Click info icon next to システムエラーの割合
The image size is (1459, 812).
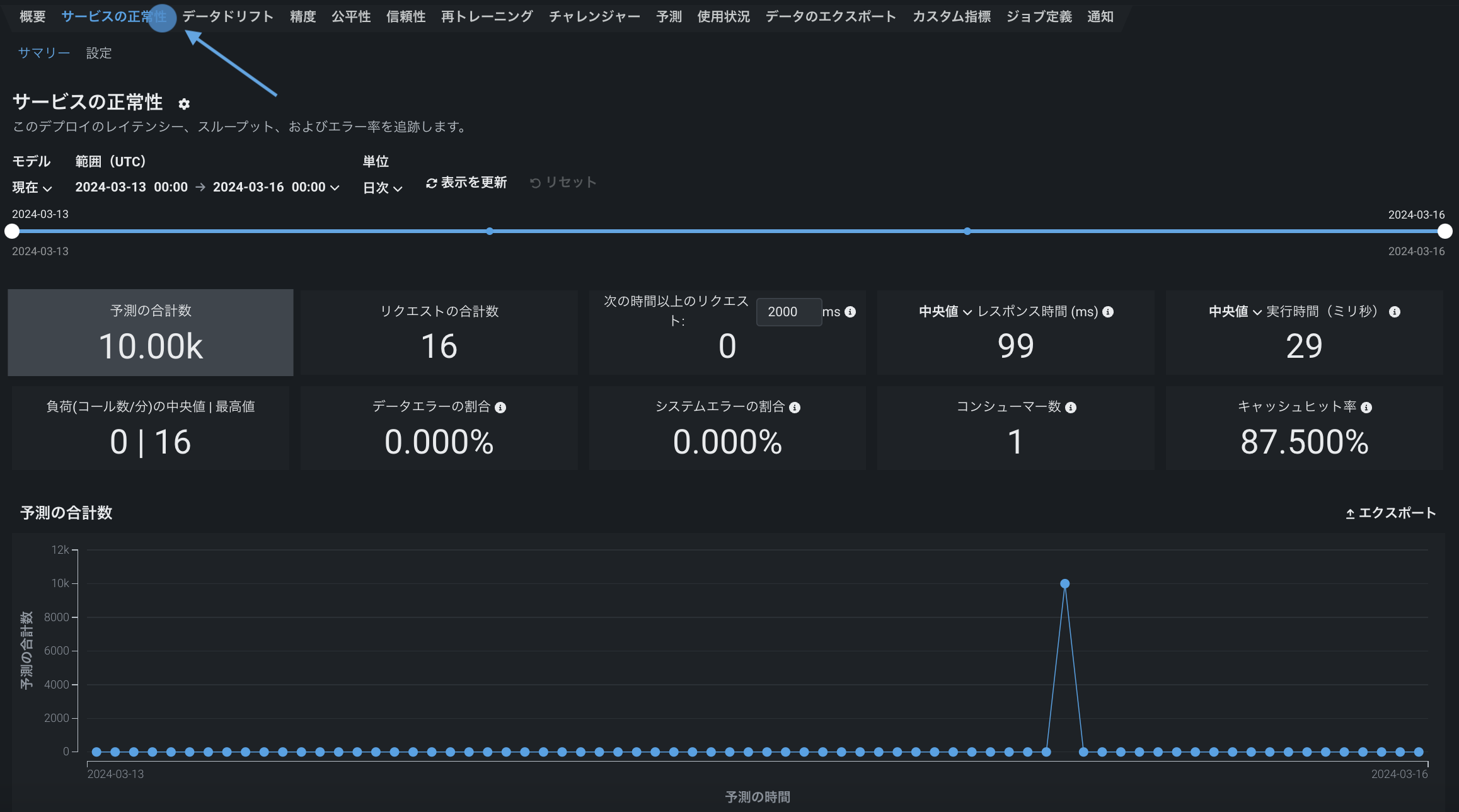click(x=795, y=408)
